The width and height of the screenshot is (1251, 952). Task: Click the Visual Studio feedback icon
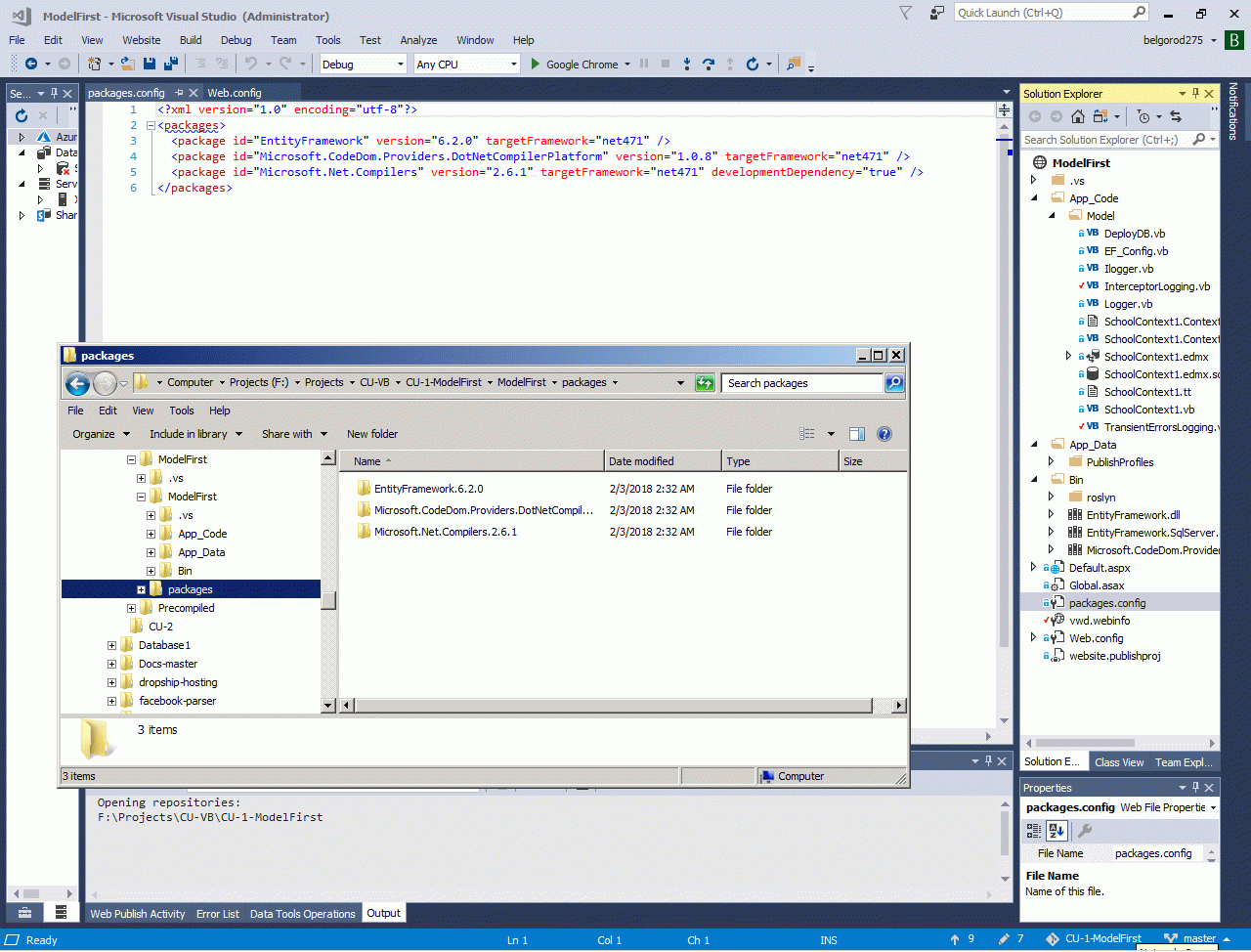[x=937, y=13]
